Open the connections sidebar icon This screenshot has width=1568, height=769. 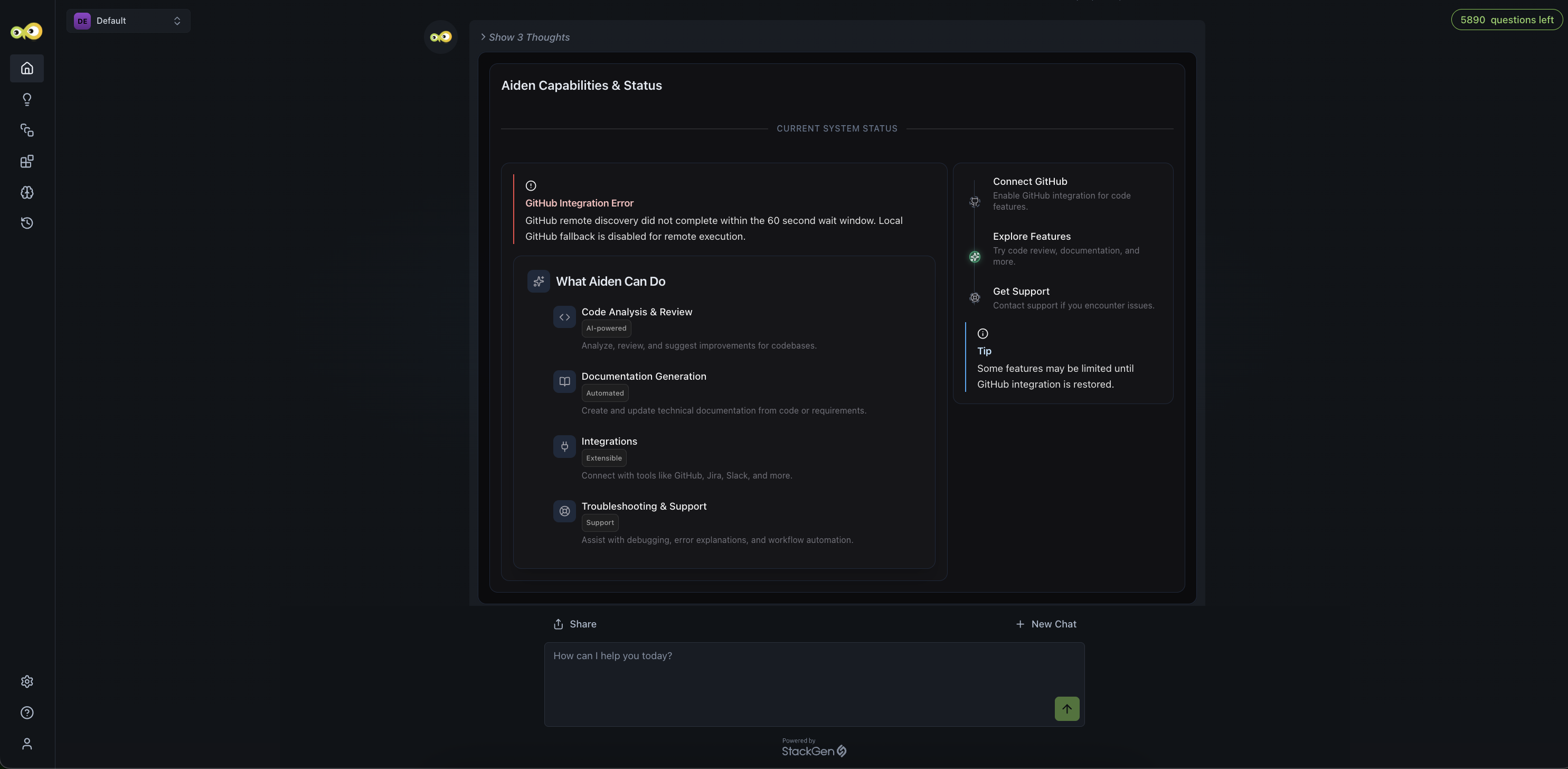[x=27, y=130]
